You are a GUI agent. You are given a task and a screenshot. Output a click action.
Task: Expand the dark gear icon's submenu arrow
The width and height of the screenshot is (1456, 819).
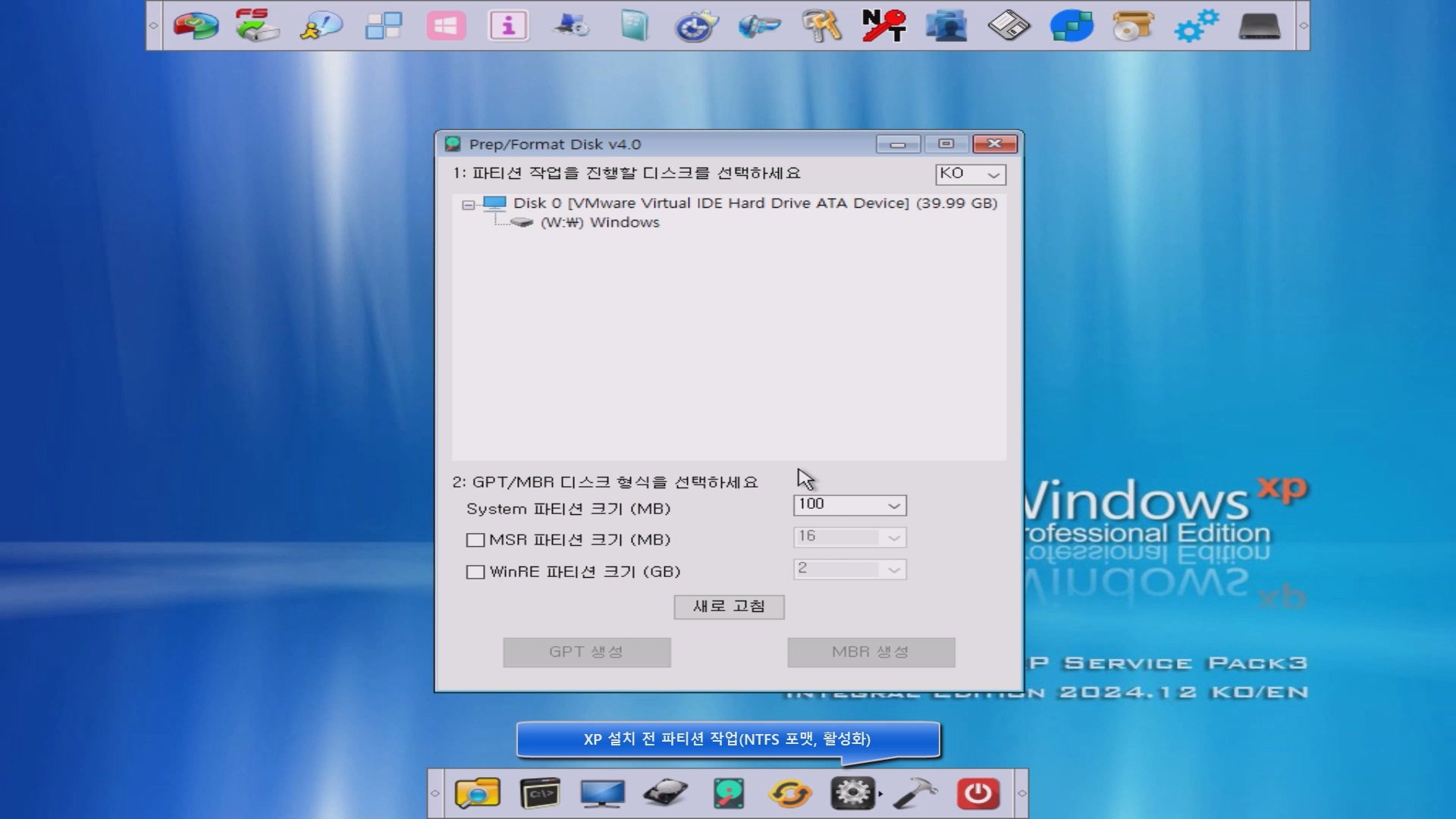(x=880, y=794)
